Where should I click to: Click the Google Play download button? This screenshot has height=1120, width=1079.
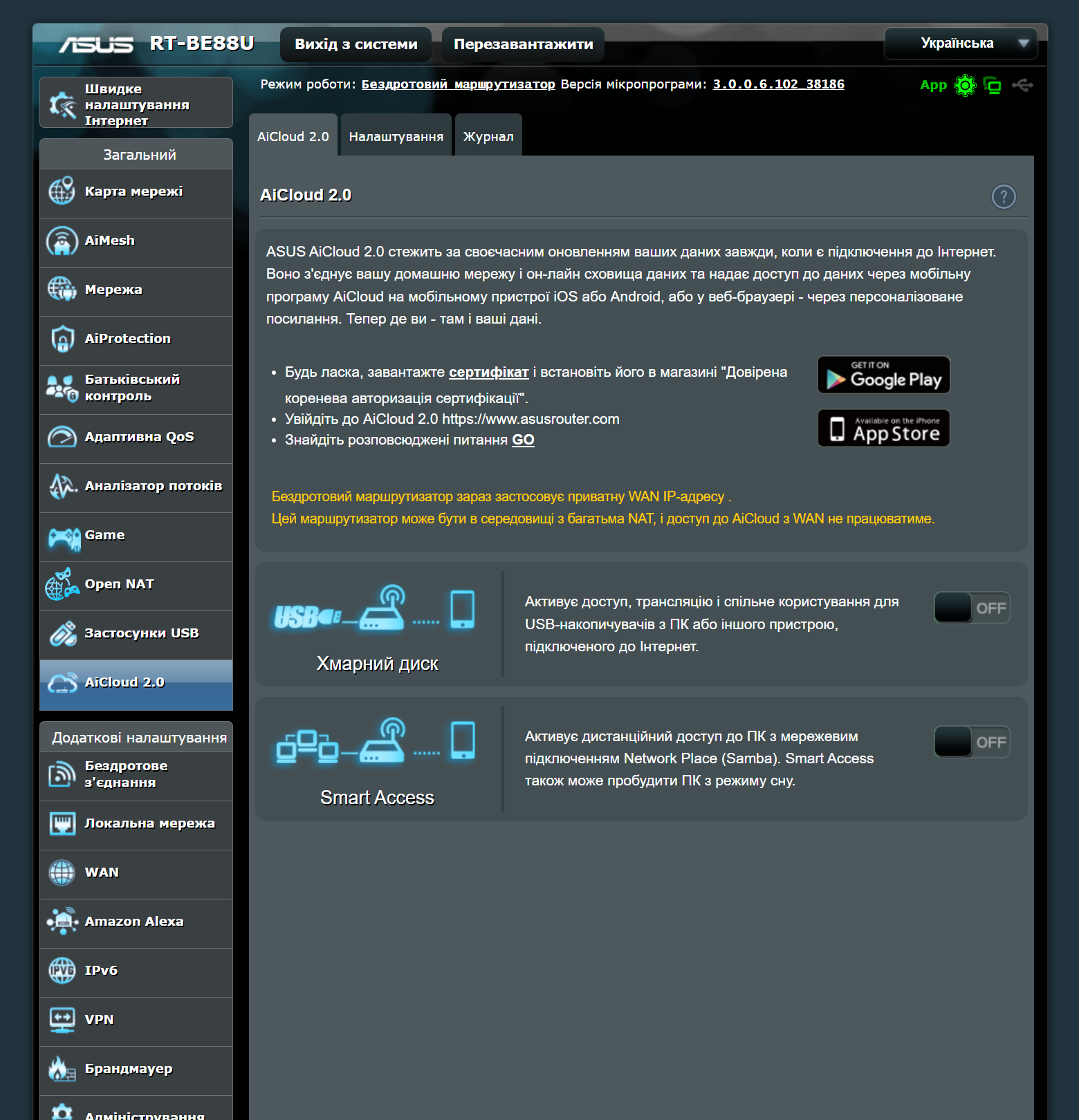(x=884, y=375)
